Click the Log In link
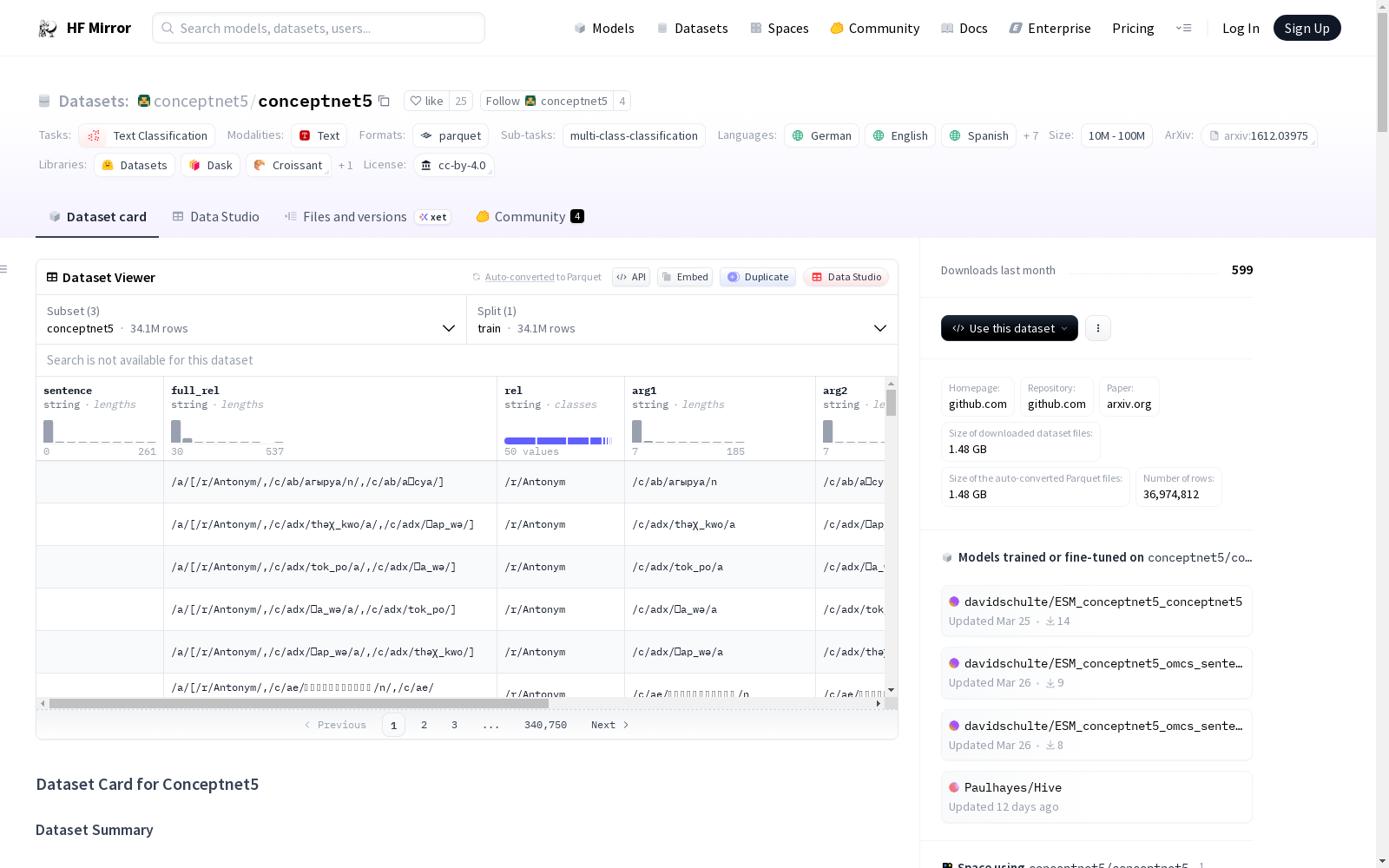This screenshot has height=868, width=1389. 1241,28
